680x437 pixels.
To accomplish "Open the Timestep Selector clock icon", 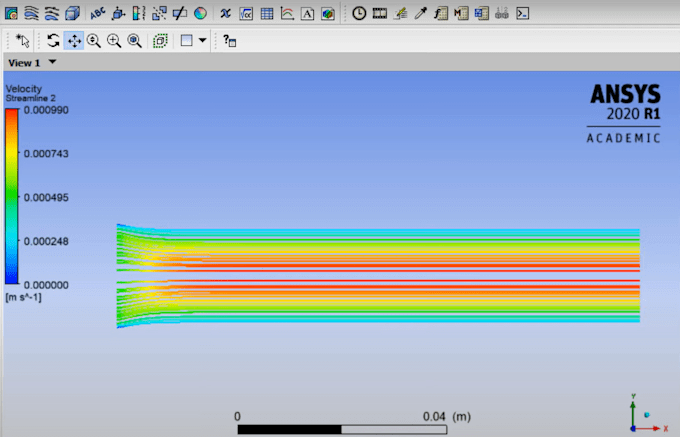I will point(359,13).
